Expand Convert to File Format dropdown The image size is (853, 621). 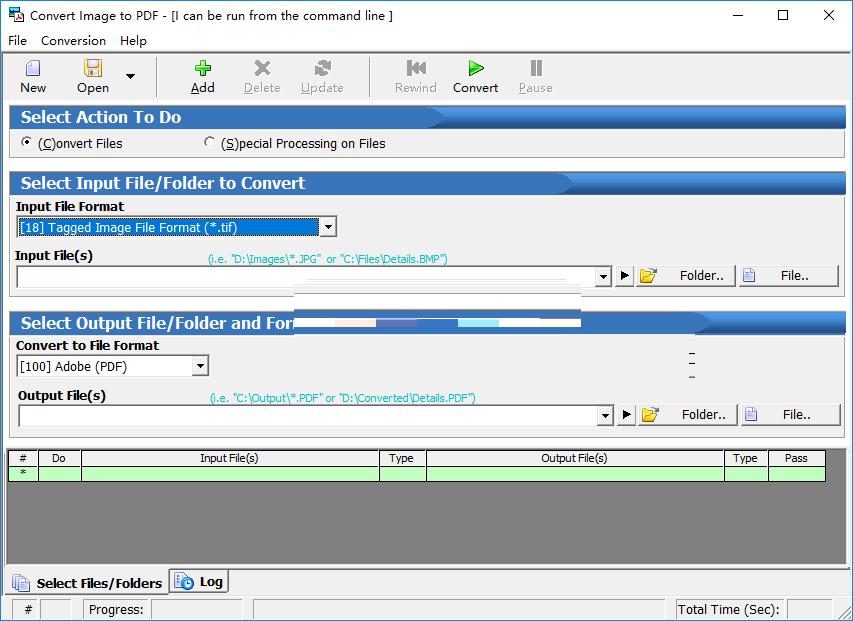(x=200, y=366)
